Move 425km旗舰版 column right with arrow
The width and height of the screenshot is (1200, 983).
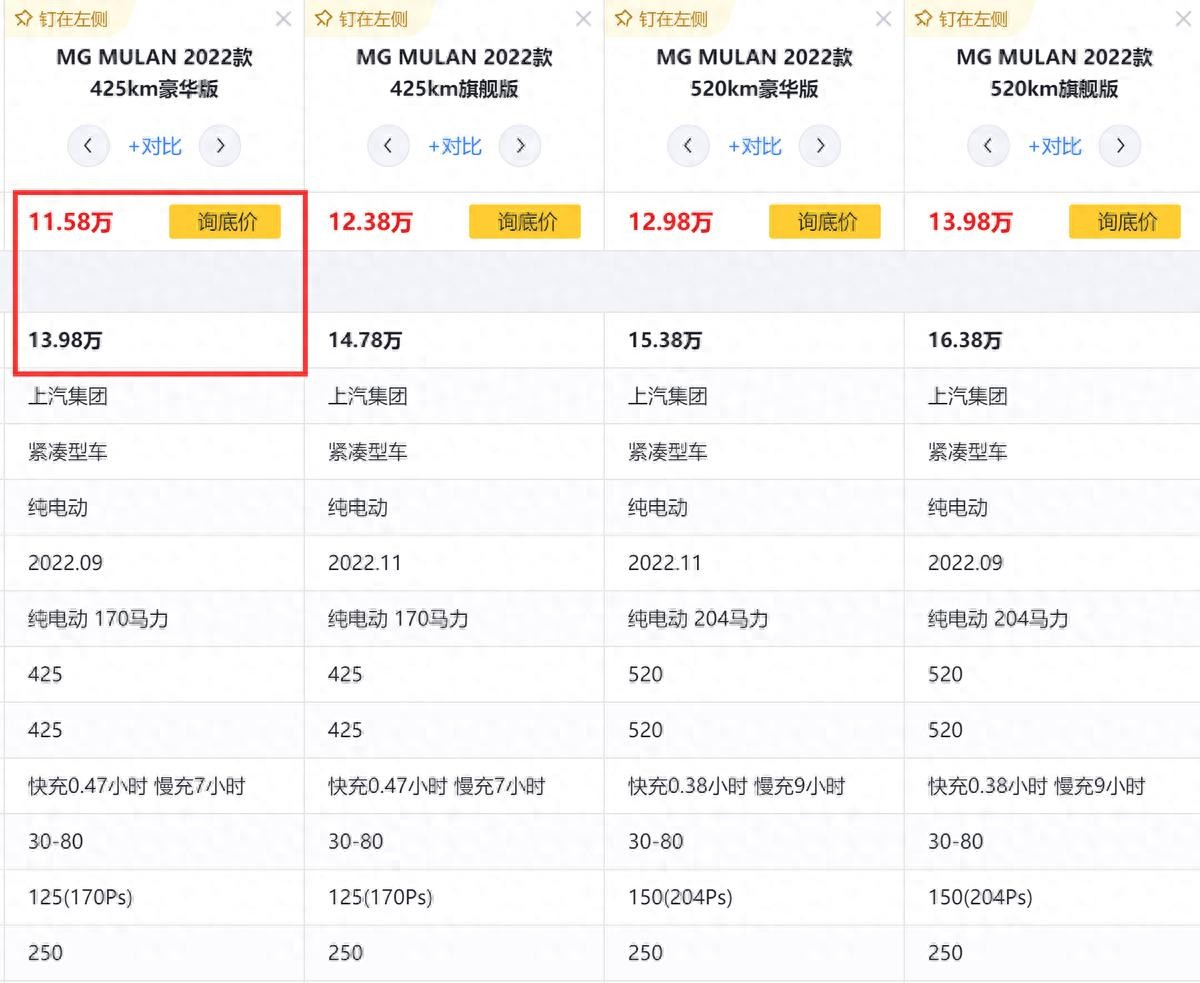click(x=520, y=146)
